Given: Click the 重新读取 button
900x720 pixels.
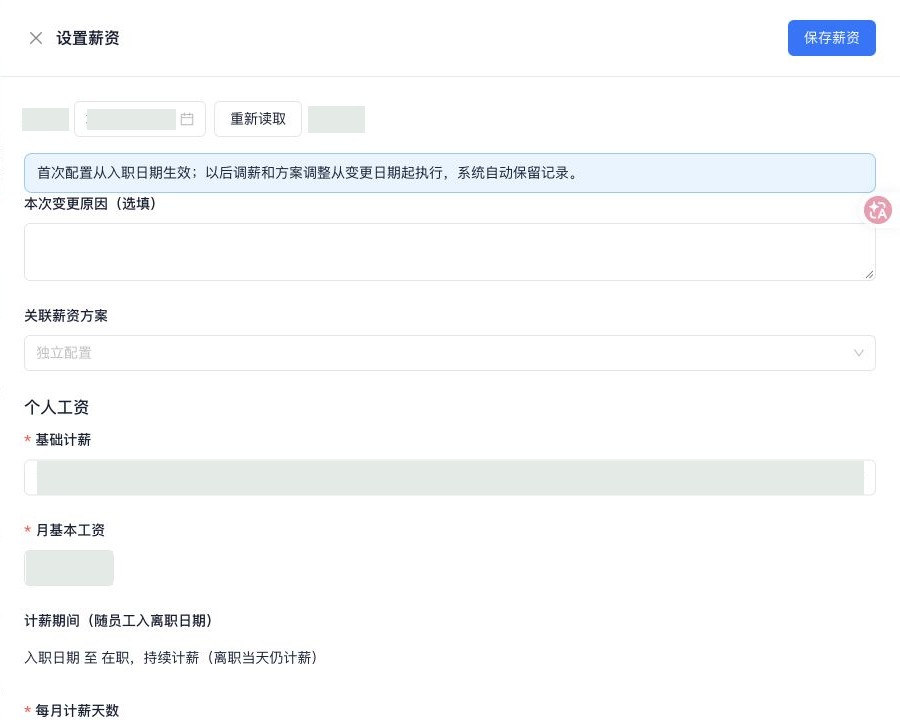Looking at the screenshot, I should (258, 119).
